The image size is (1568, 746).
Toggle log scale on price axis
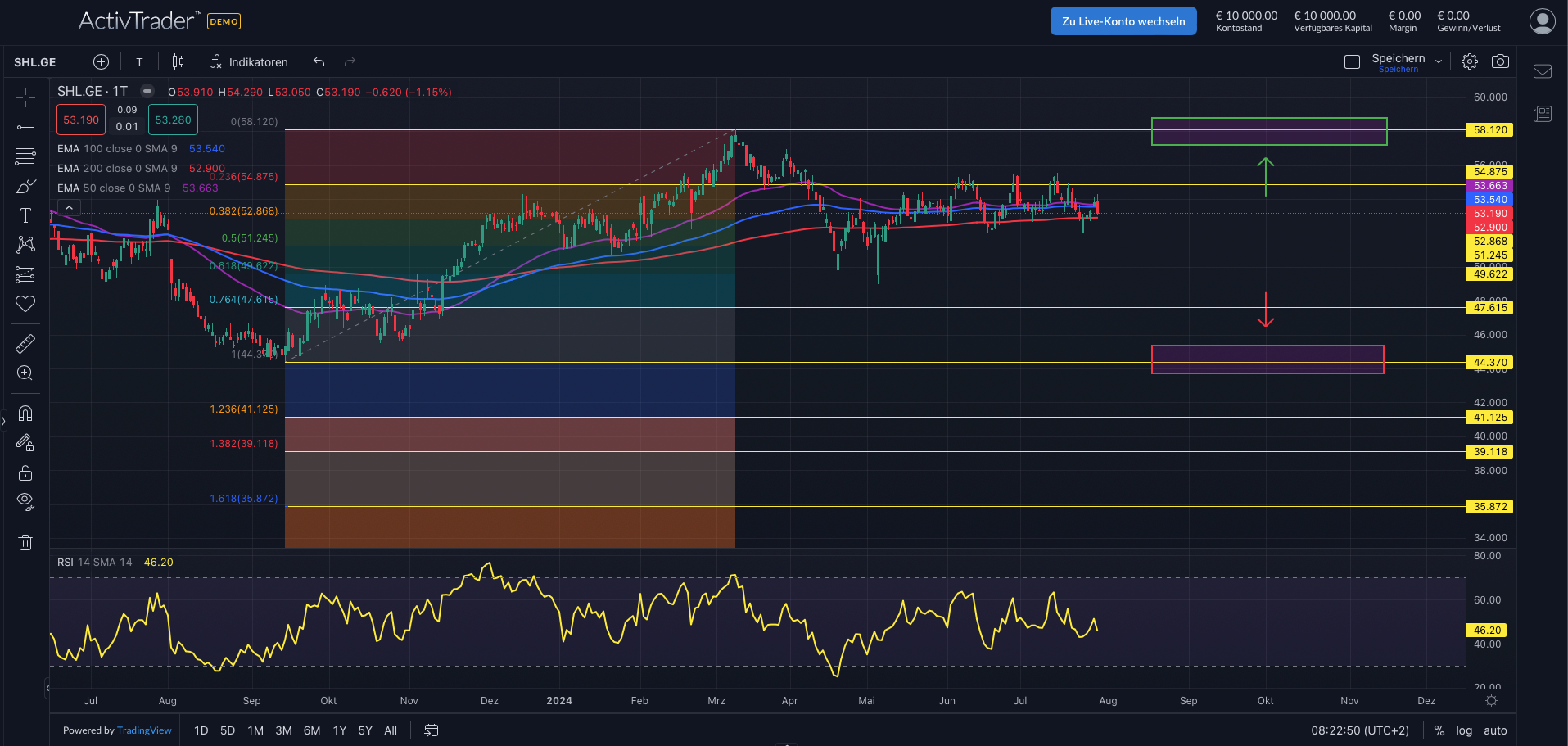coord(1464,730)
